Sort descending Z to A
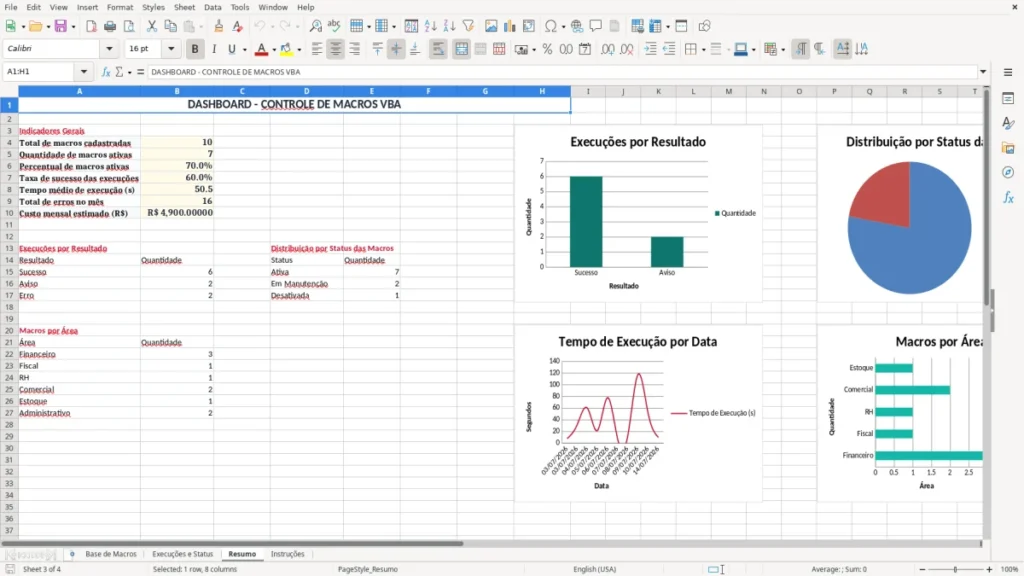1024x576 pixels. tap(449, 26)
